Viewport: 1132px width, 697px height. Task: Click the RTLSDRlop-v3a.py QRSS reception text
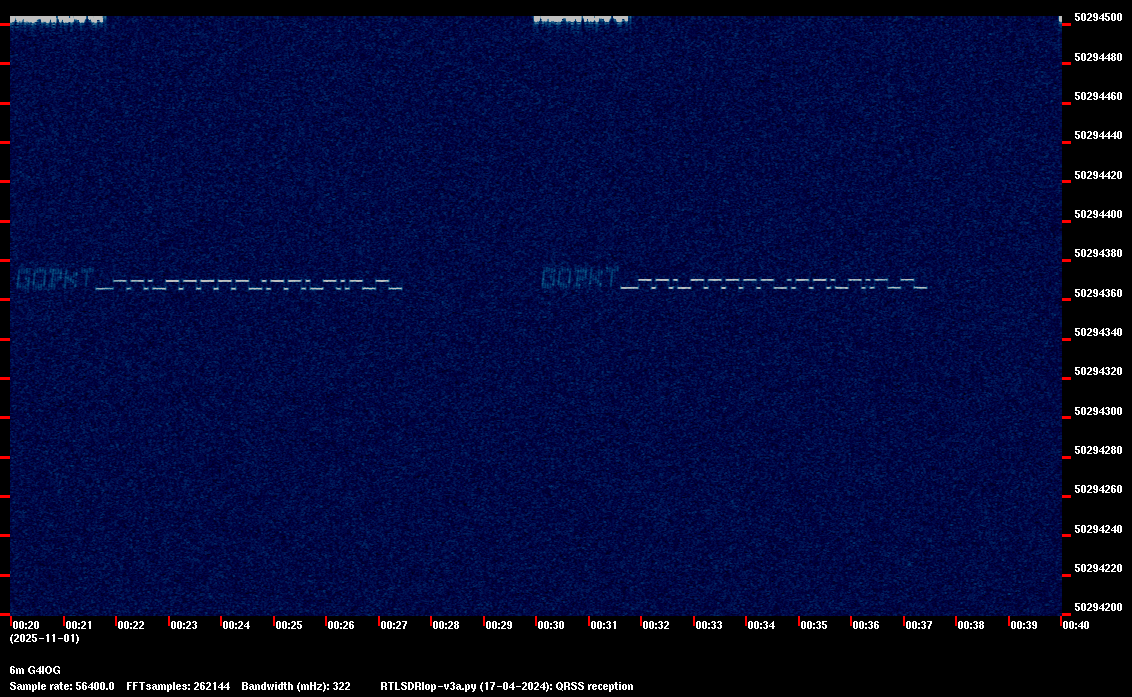click(507, 686)
